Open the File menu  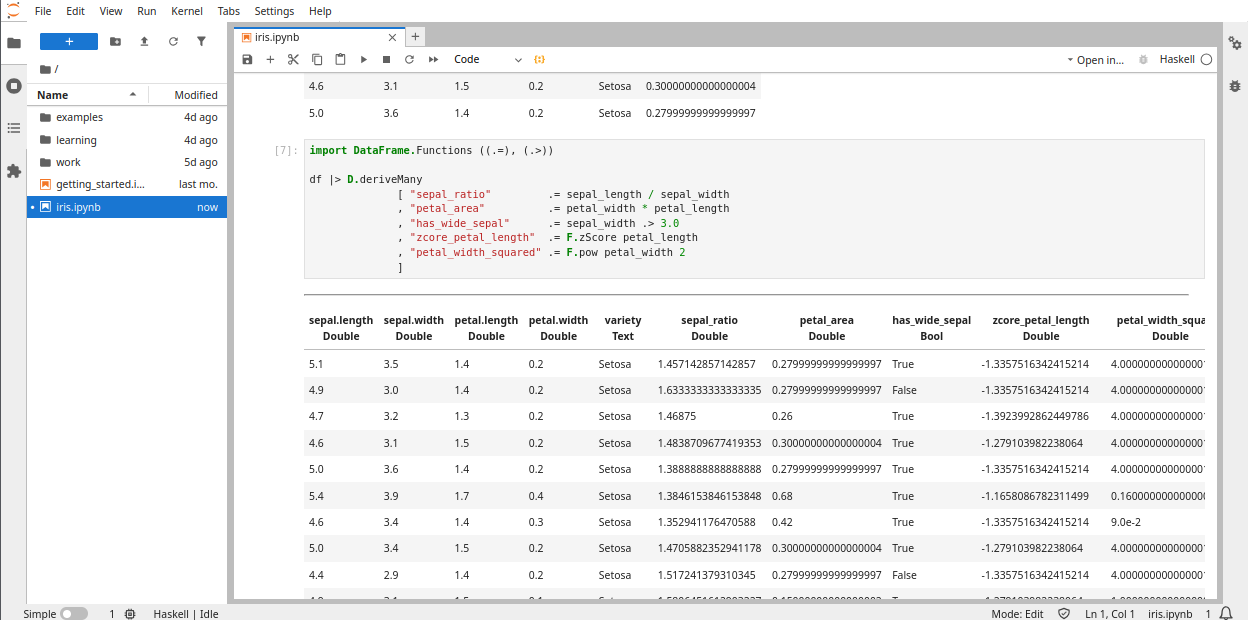(x=43, y=11)
